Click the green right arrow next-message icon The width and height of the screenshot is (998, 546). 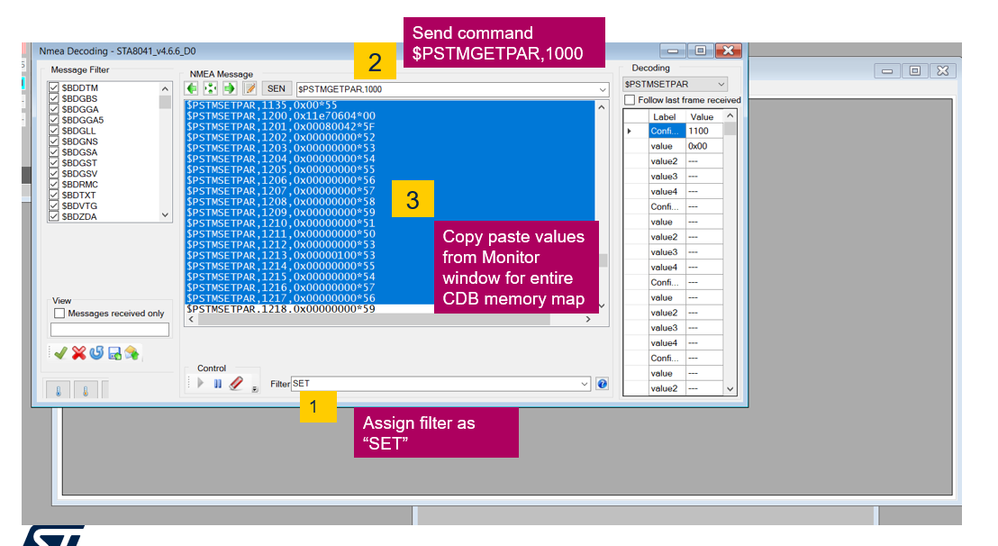pyautogui.click(x=230, y=89)
